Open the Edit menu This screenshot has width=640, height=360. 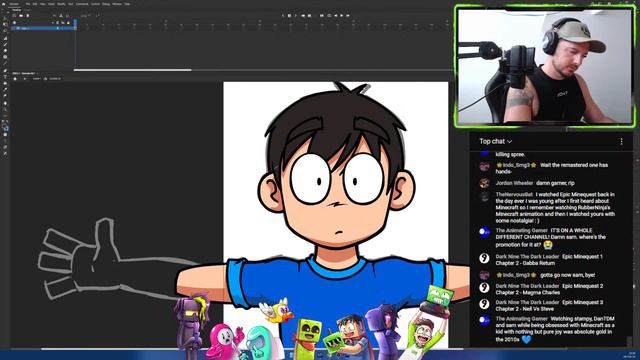pyautogui.click(x=35, y=4)
